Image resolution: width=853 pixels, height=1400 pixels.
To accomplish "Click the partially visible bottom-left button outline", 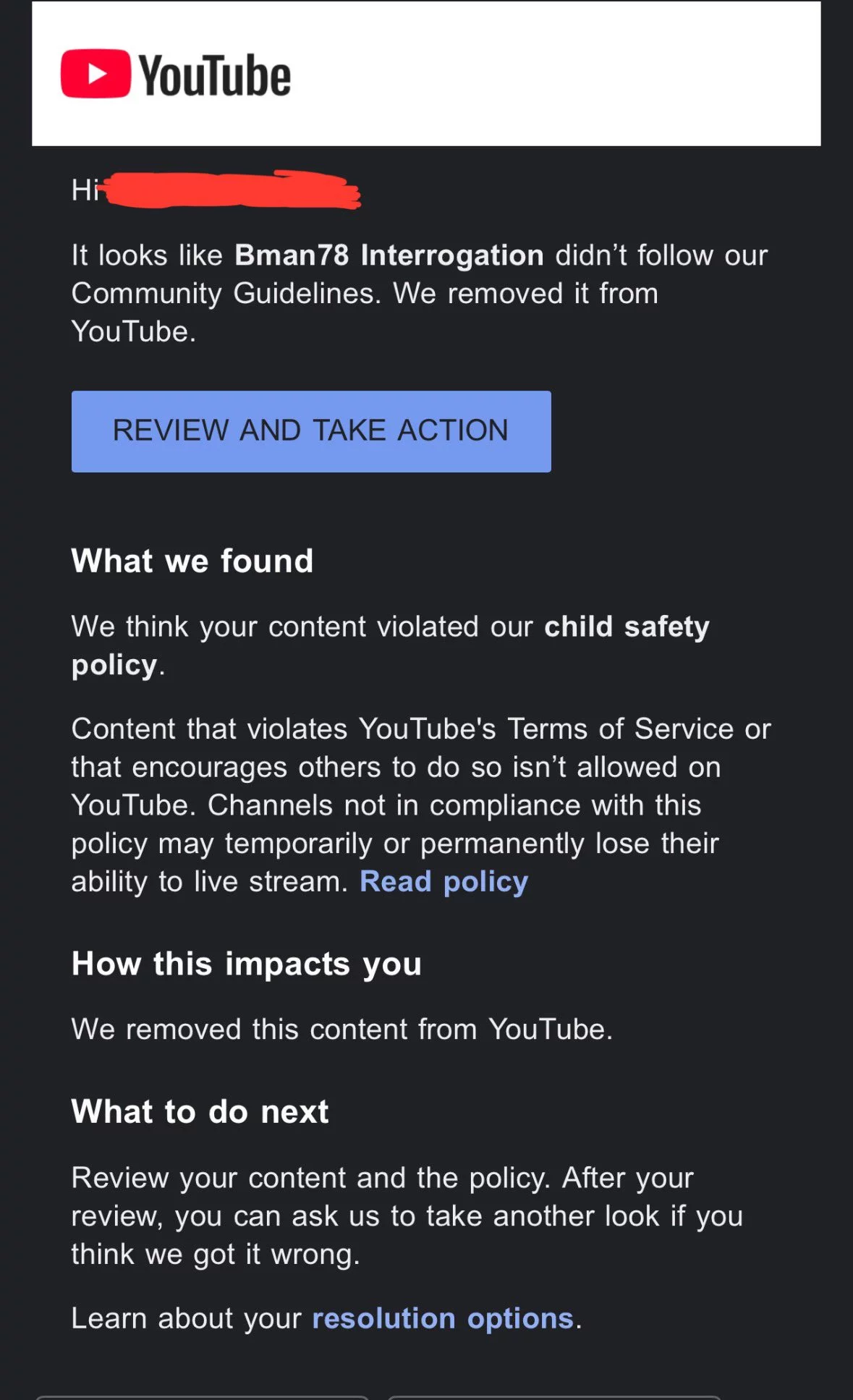I will tap(203, 1397).
